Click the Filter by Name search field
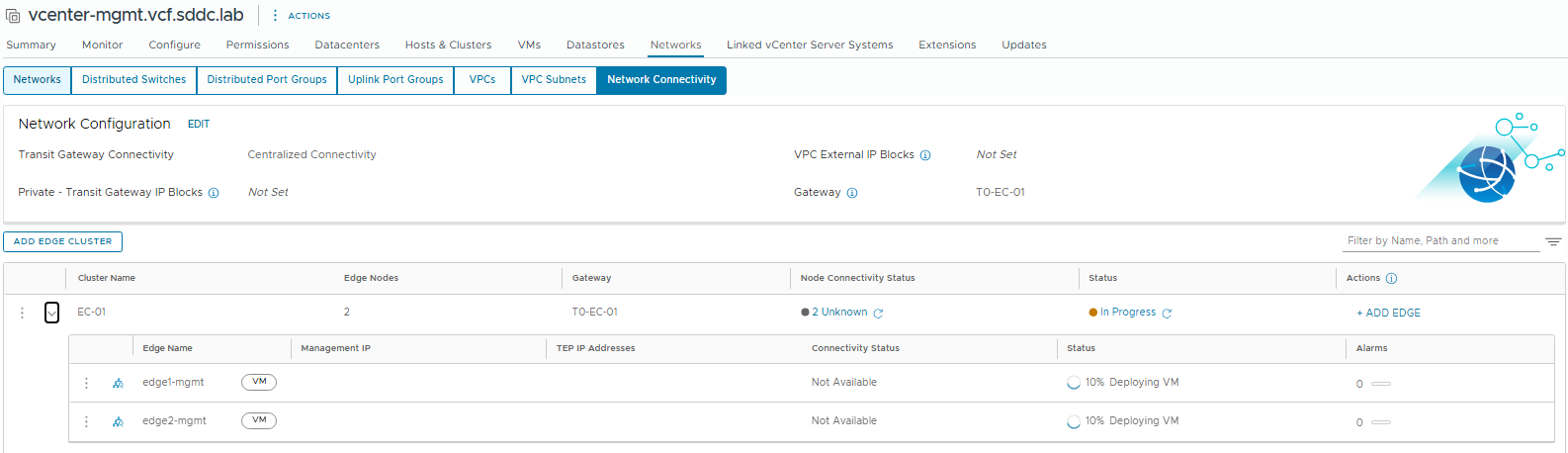The image size is (1568, 453). point(1439,241)
